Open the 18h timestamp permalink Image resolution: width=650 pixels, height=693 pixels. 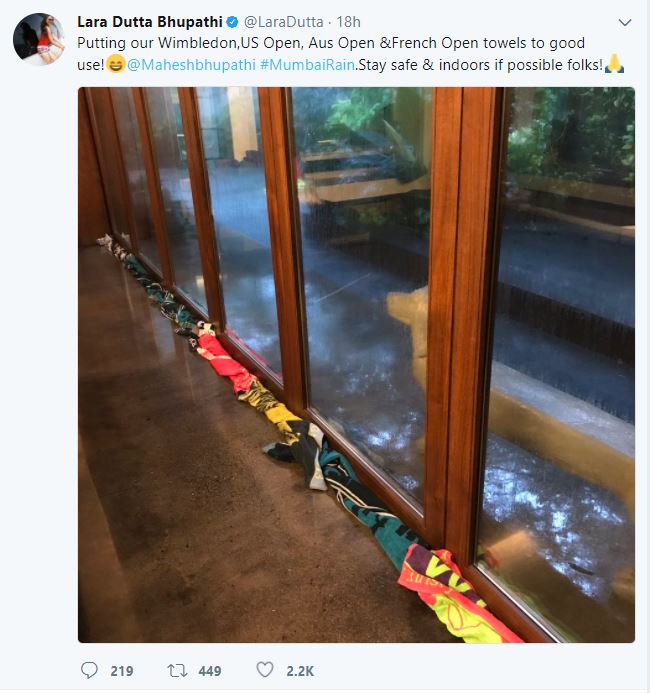[x=349, y=22]
